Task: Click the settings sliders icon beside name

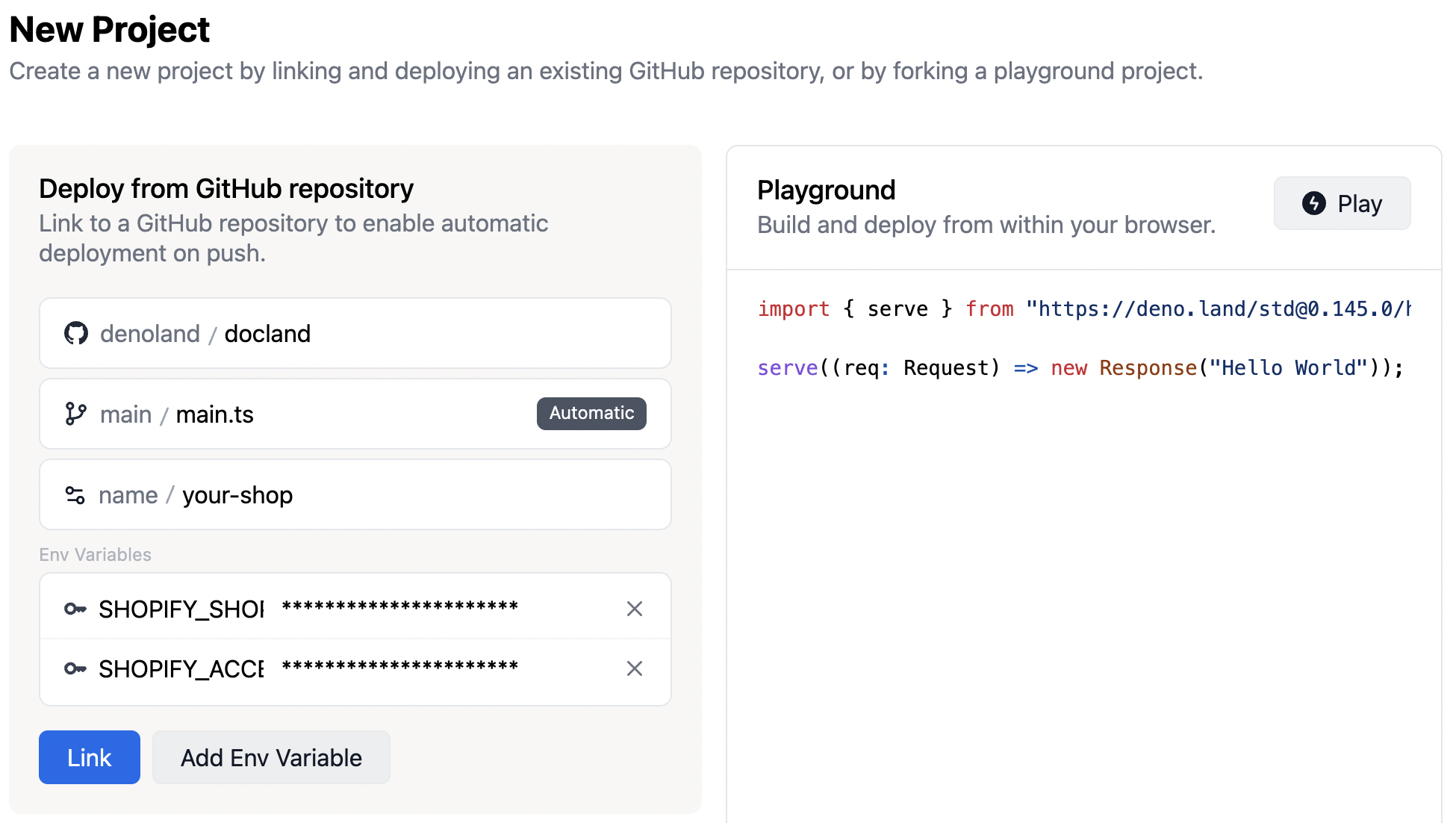Action: pyautogui.click(x=75, y=495)
